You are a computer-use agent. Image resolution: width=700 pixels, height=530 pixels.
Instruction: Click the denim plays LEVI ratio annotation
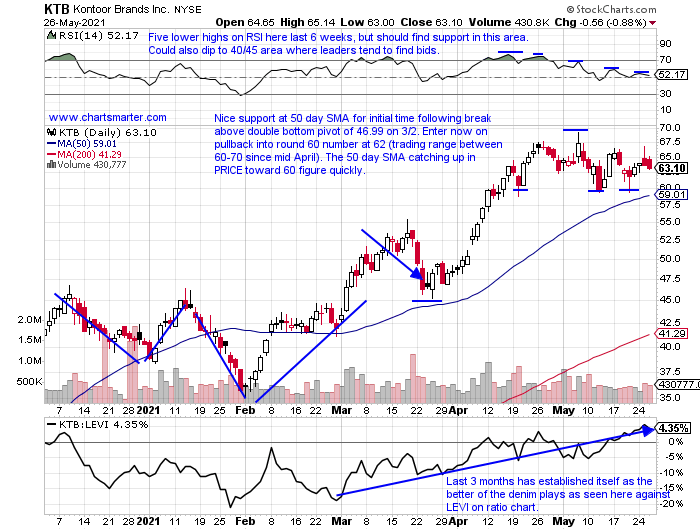coord(558,494)
